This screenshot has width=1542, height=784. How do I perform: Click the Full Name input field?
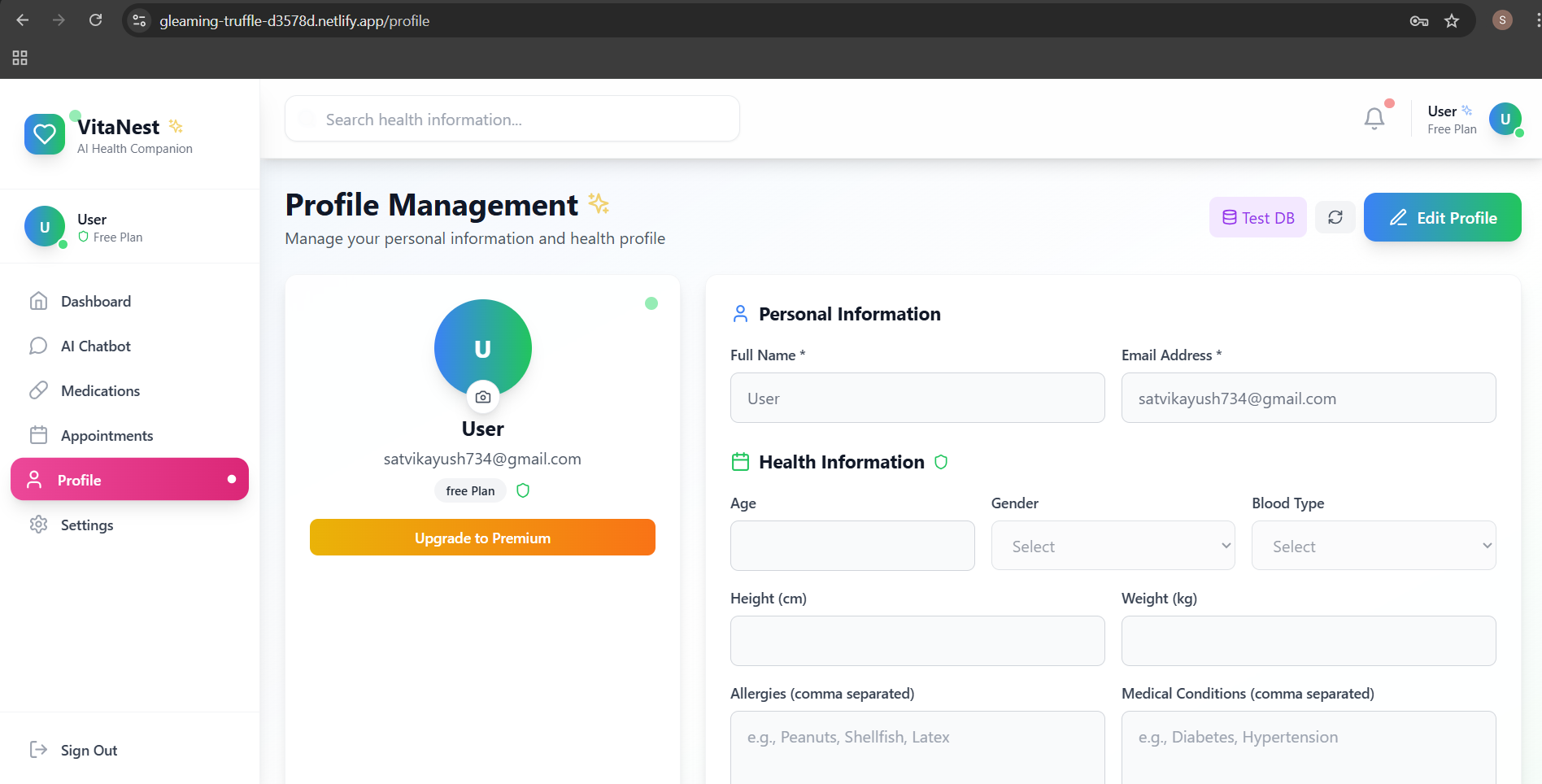pyautogui.click(x=917, y=398)
